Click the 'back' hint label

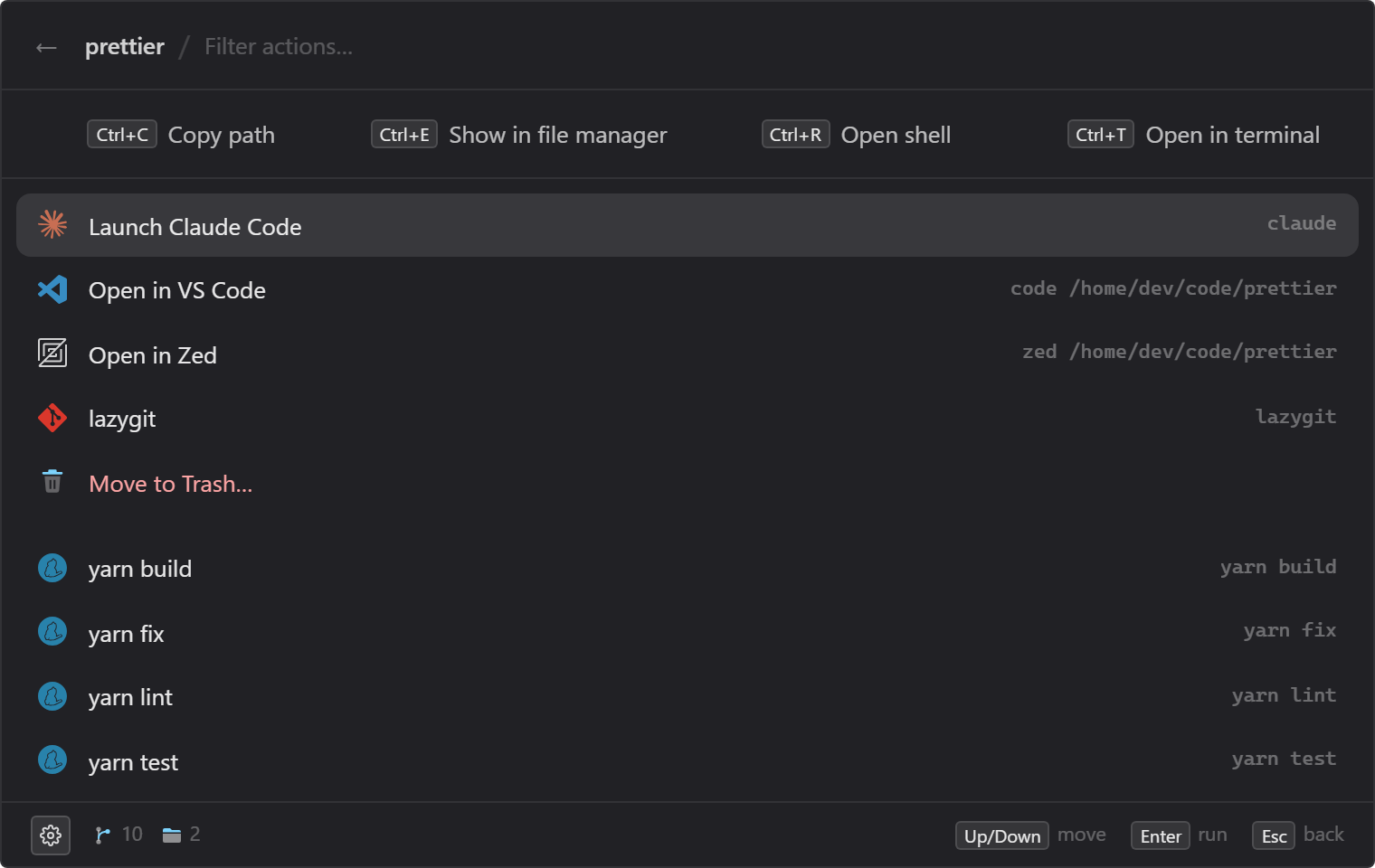coord(1323,834)
